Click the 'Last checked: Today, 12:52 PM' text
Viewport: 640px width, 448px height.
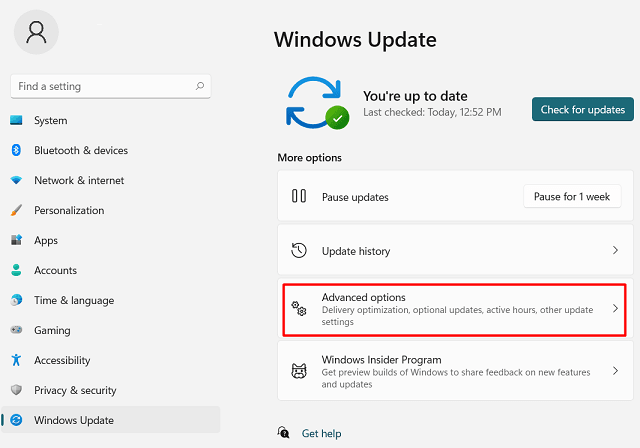click(432, 112)
